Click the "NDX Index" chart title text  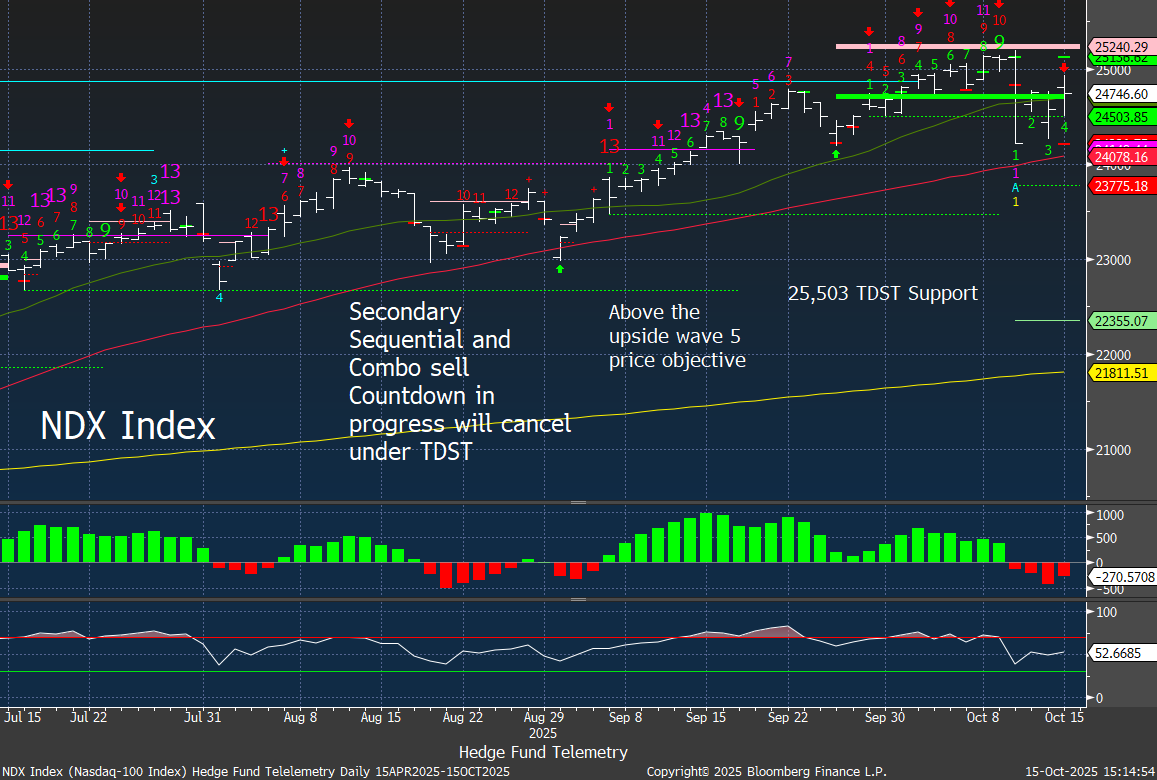[128, 426]
